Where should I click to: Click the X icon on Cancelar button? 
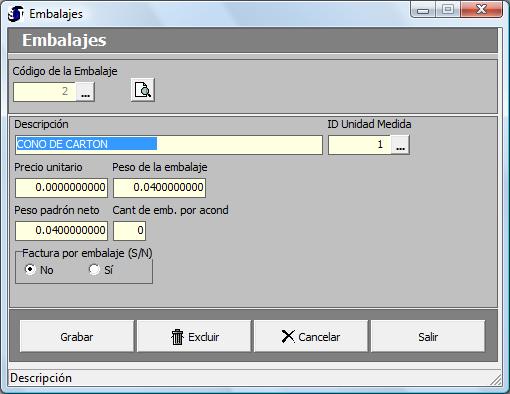(x=288, y=337)
